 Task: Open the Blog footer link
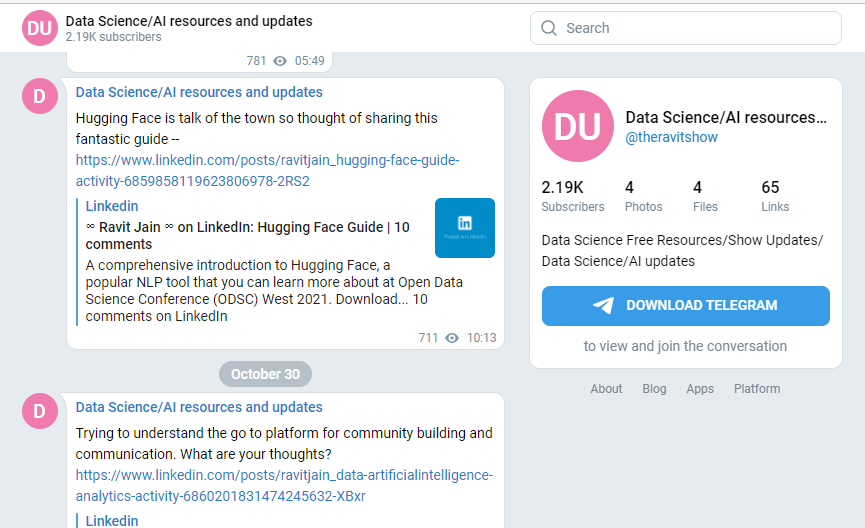654,389
